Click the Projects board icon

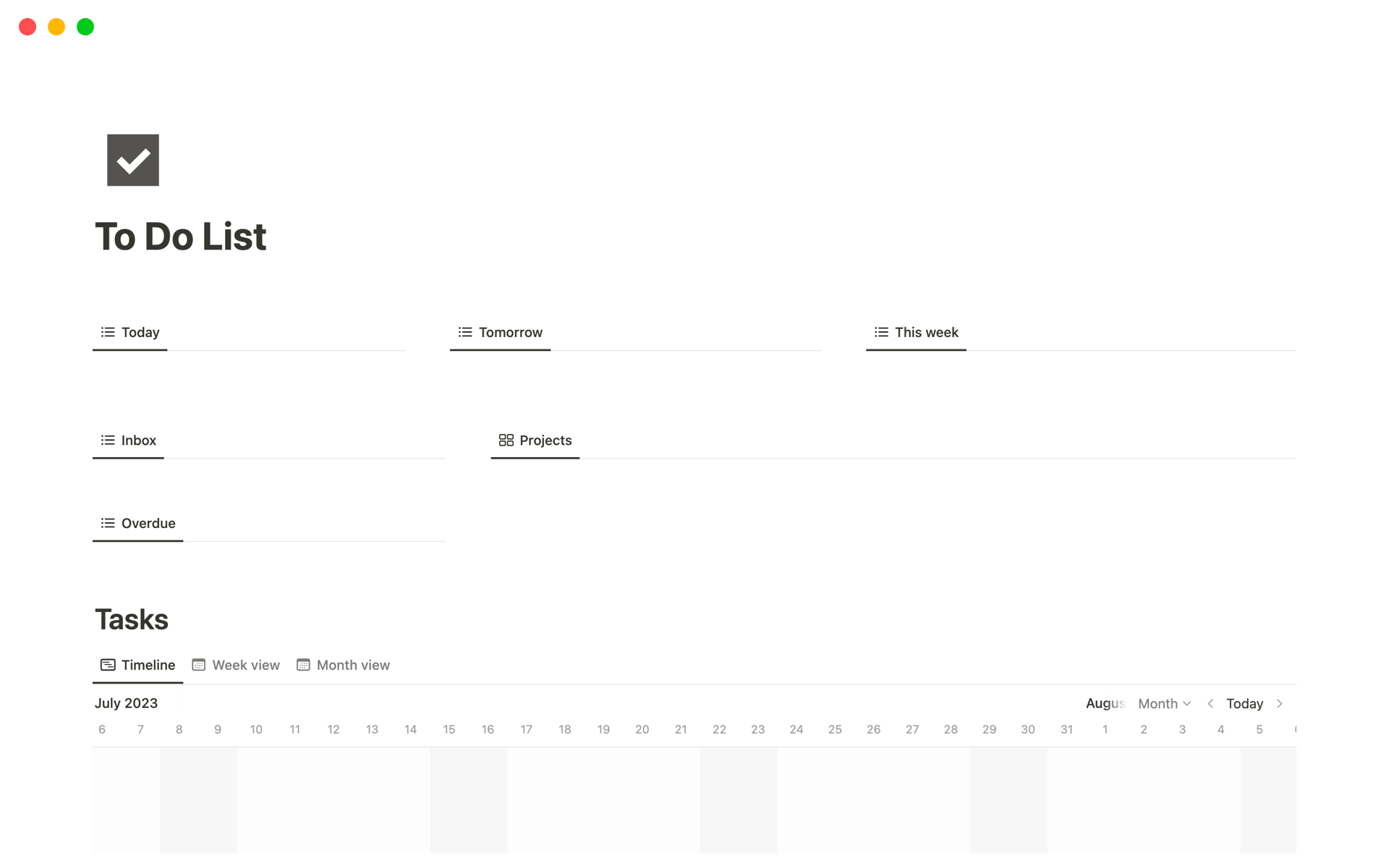(505, 440)
